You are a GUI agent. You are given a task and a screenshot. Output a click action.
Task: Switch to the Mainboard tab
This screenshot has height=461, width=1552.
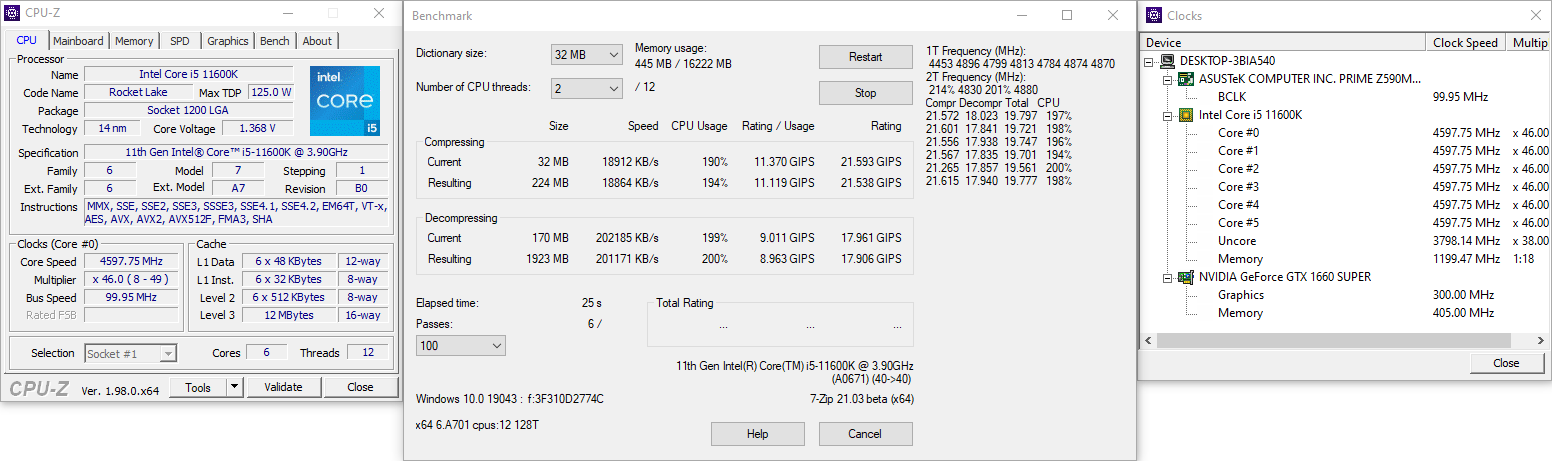78,41
